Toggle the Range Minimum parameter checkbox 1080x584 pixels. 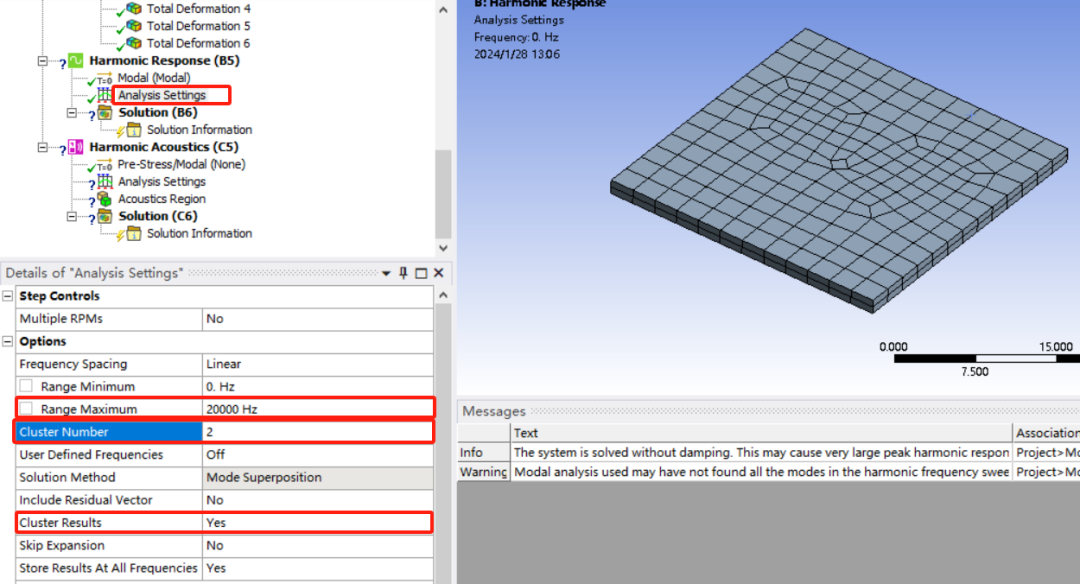(x=26, y=386)
